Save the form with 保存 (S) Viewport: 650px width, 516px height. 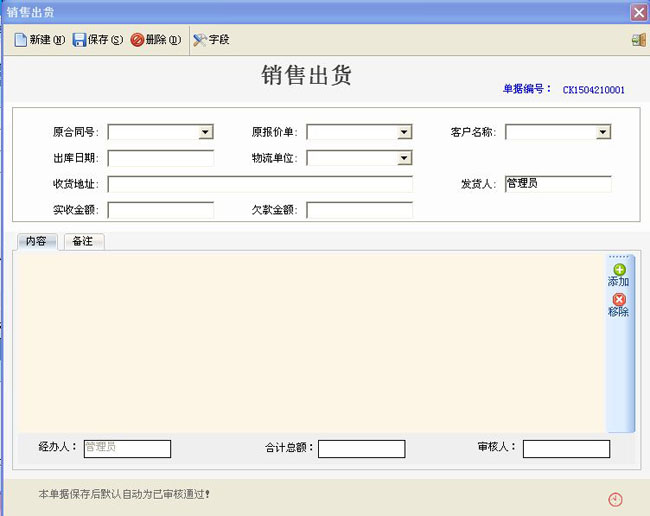click(x=98, y=40)
